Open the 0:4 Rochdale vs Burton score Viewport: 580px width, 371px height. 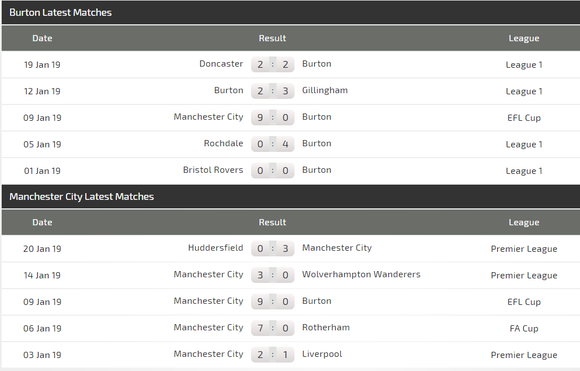(x=273, y=144)
